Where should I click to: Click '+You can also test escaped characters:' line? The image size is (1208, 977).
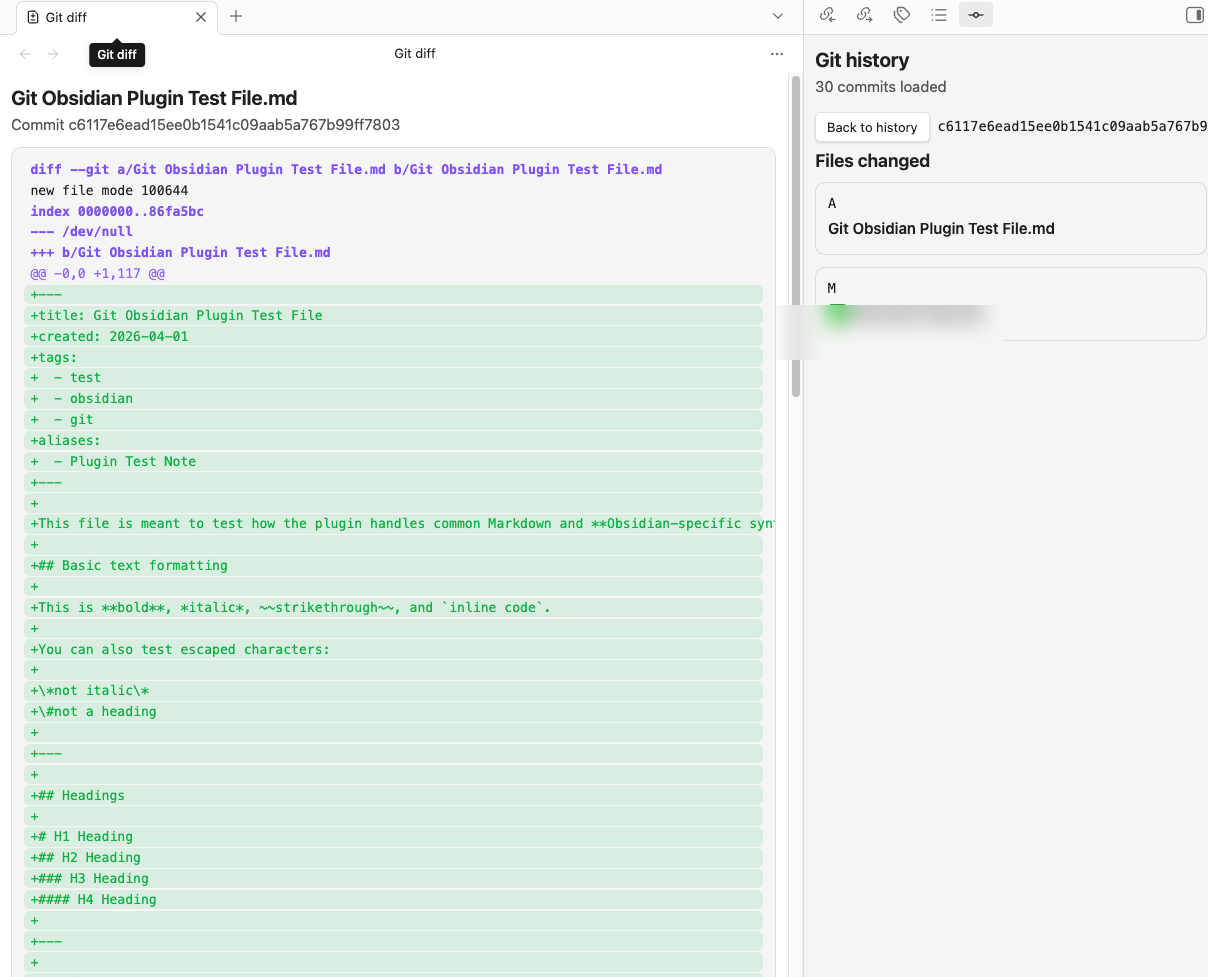click(394, 649)
